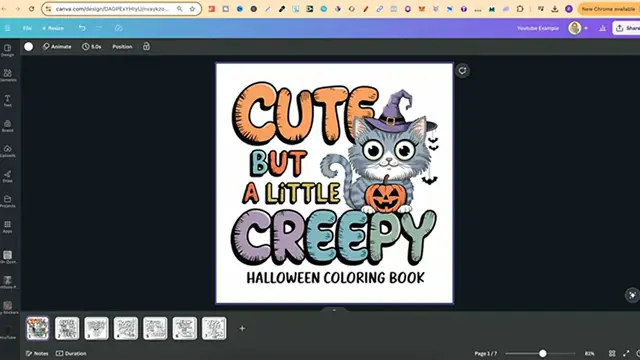The width and height of the screenshot is (640, 360).
Task: Click the New Chrome available button
Action: [608, 9]
